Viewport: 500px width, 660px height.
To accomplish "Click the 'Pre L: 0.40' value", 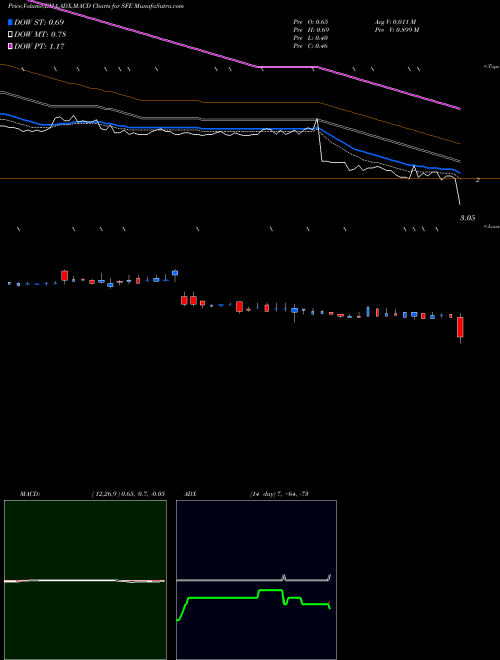I will tap(311, 38).
